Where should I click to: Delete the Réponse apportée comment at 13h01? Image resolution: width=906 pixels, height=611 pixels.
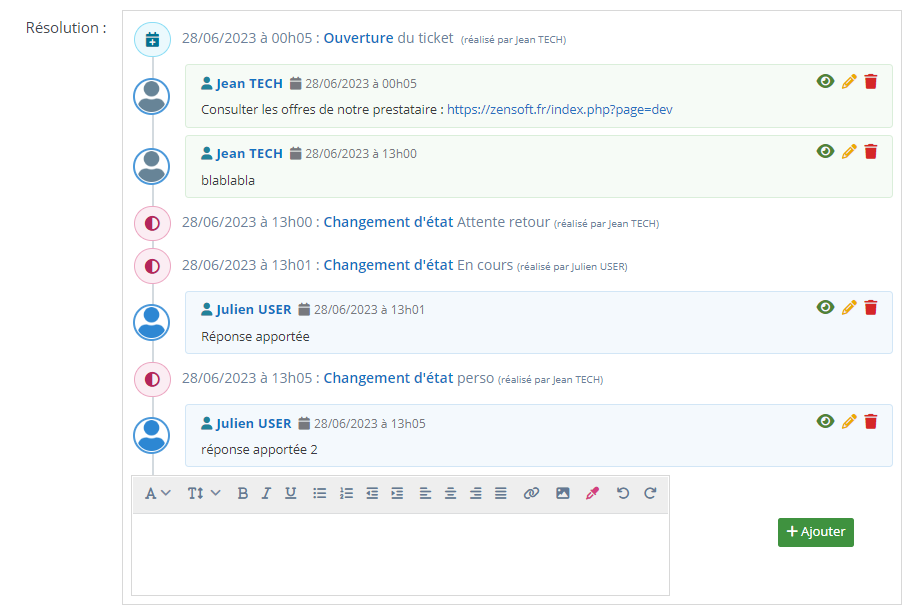[x=871, y=308]
